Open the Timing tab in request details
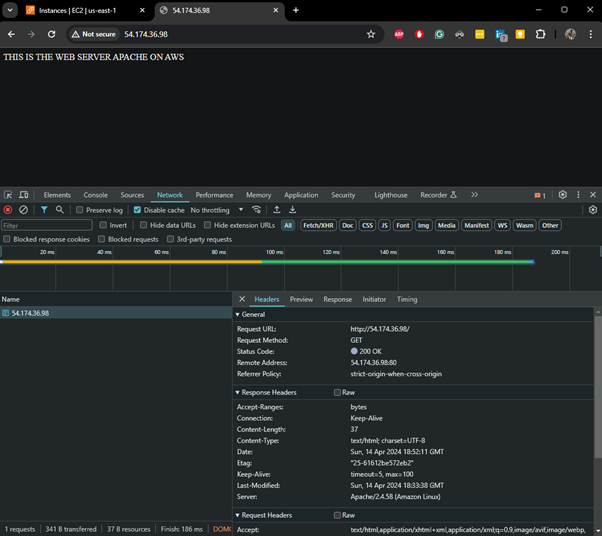Viewport: 602px width, 536px height. [x=407, y=299]
